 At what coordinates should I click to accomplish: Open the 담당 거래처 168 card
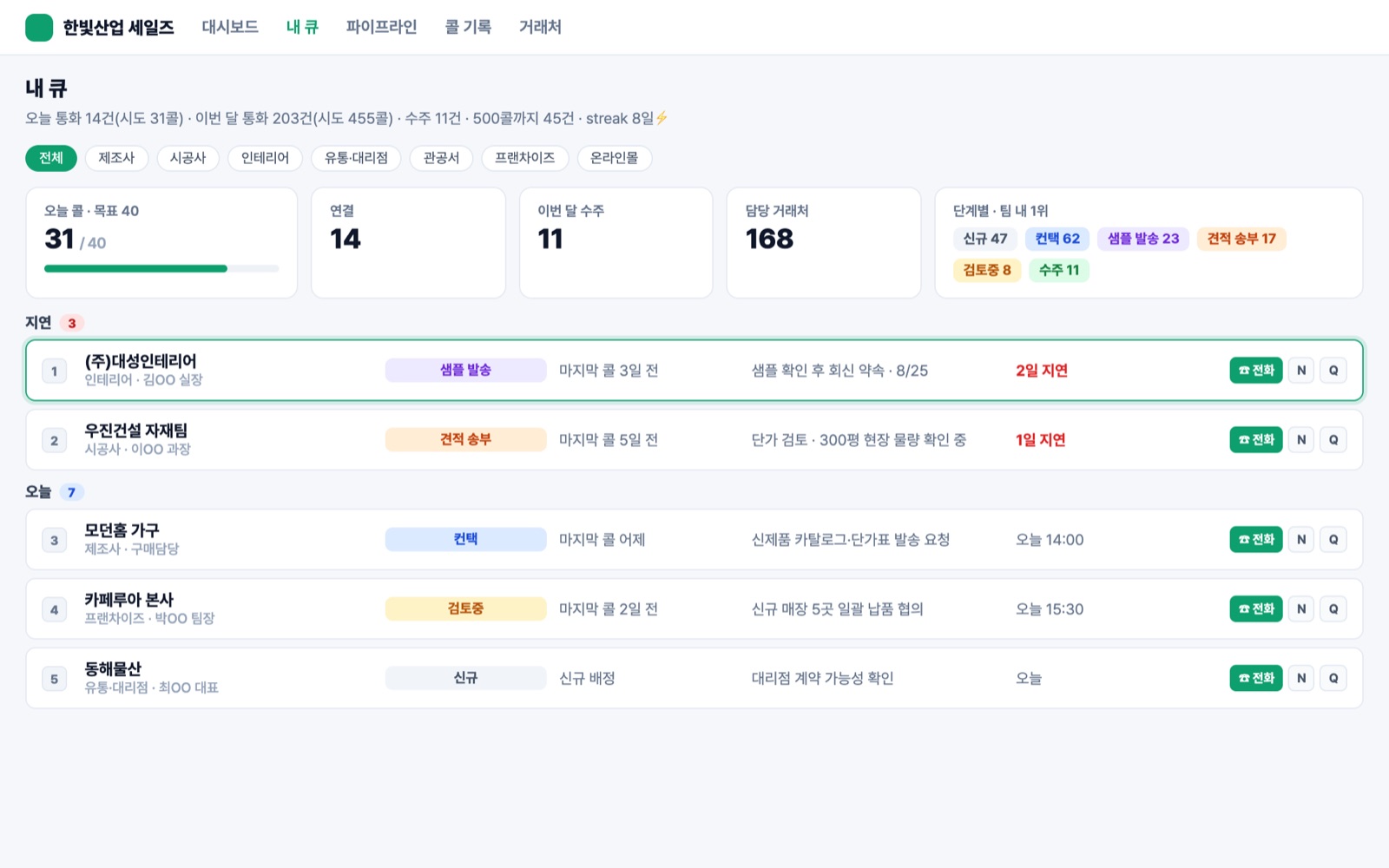coord(824,243)
